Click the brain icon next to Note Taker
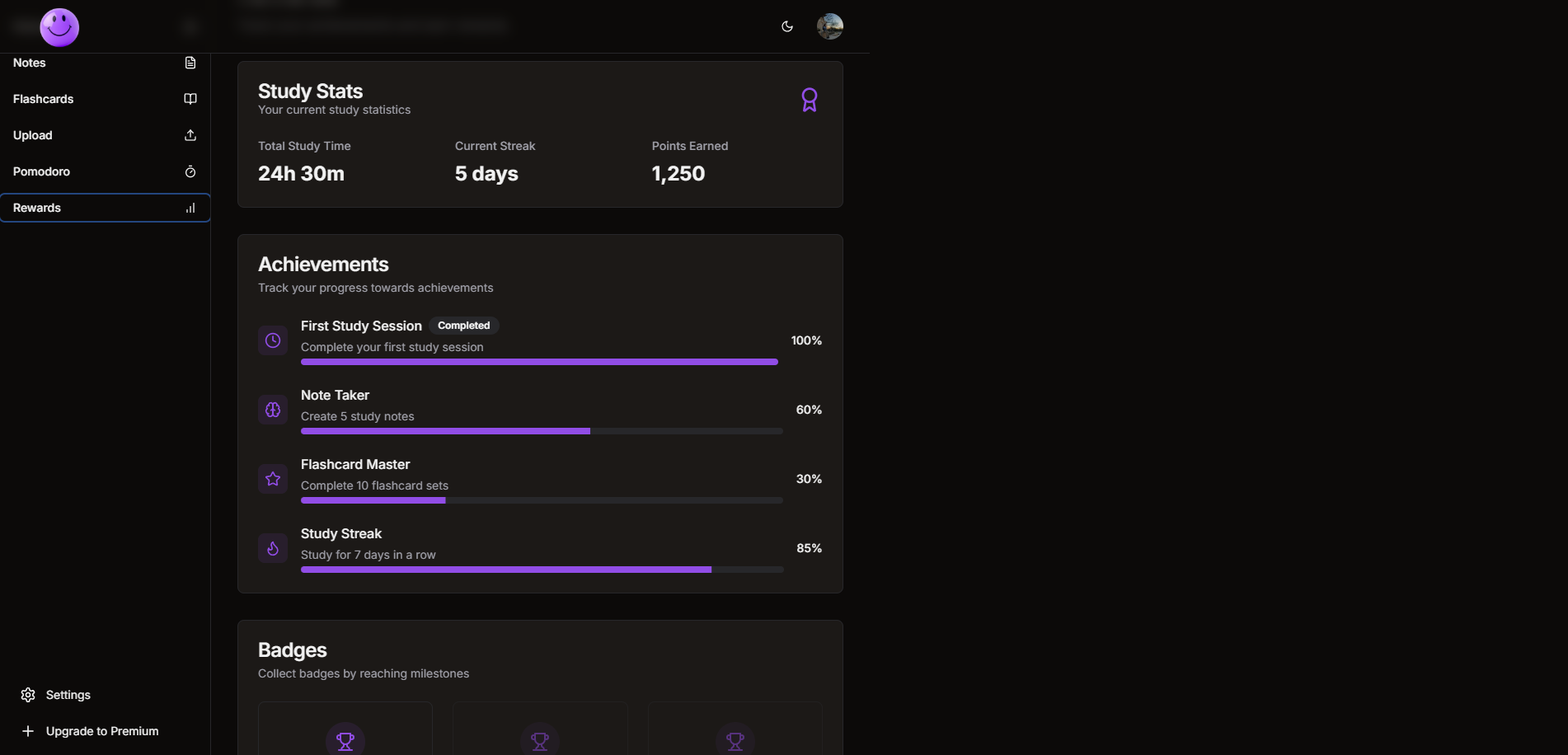The width and height of the screenshot is (1568, 755). 273,410
